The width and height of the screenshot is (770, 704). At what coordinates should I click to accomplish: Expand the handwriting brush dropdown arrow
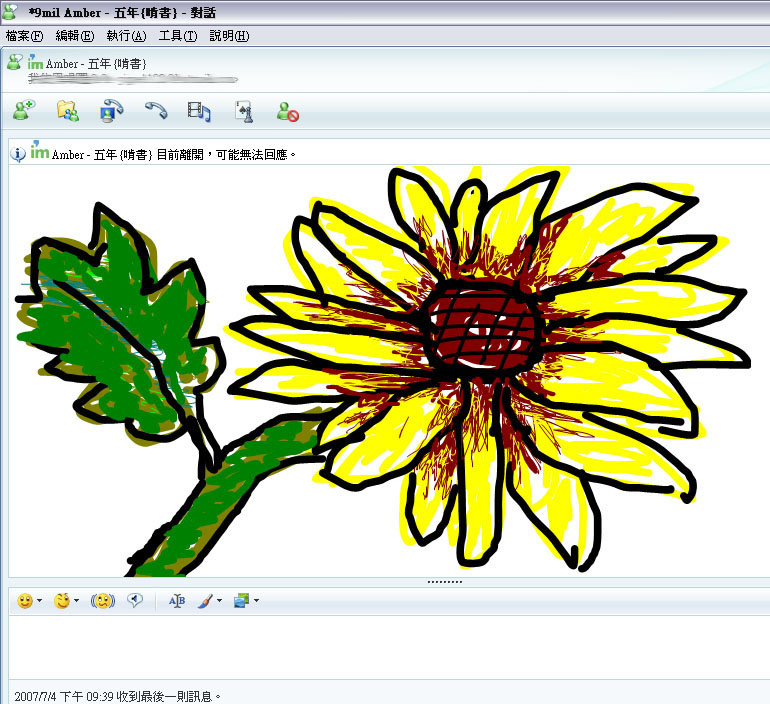pyautogui.click(x=220, y=600)
